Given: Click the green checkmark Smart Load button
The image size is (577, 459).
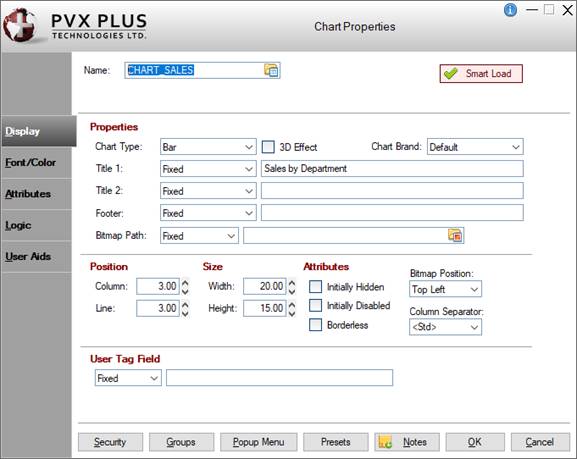Looking at the screenshot, I should click(x=481, y=74).
